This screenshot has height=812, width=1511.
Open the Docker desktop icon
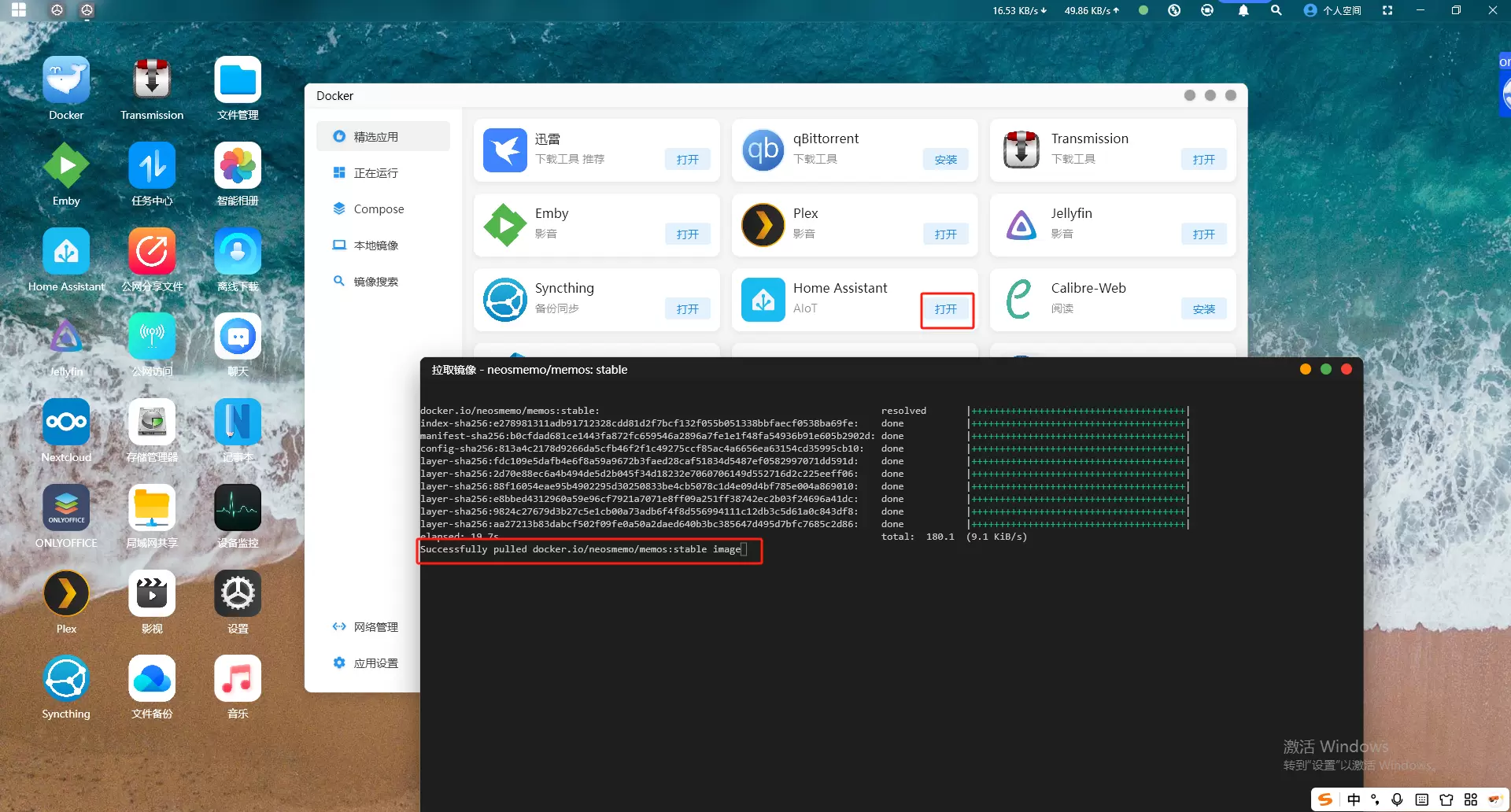tap(66, 81)
